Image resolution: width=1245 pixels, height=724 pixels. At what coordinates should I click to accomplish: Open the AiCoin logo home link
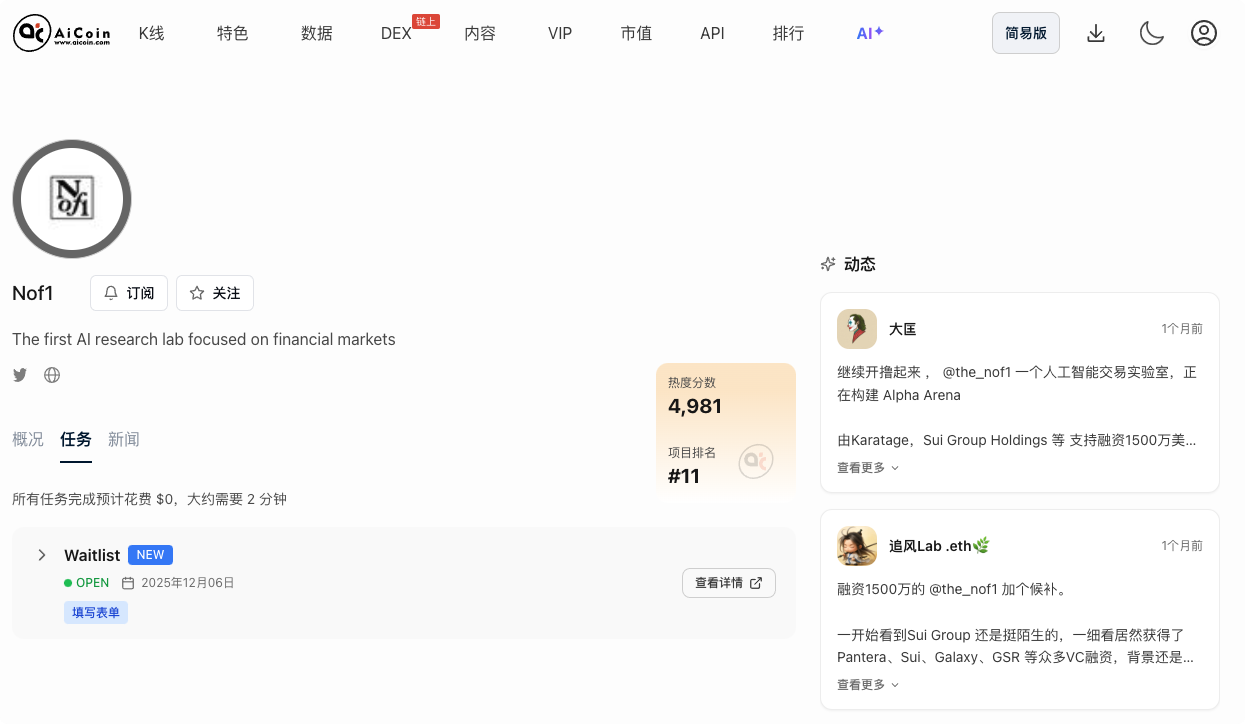(x=60, y=33)
